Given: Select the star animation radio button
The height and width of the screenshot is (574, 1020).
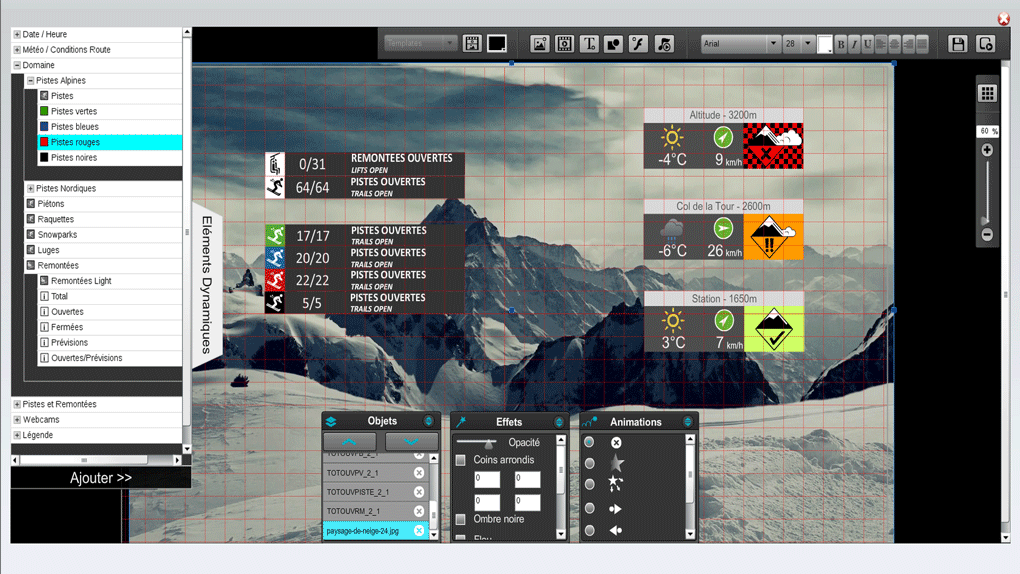Looking at the screenshot, I should click(x=589, y=463).
